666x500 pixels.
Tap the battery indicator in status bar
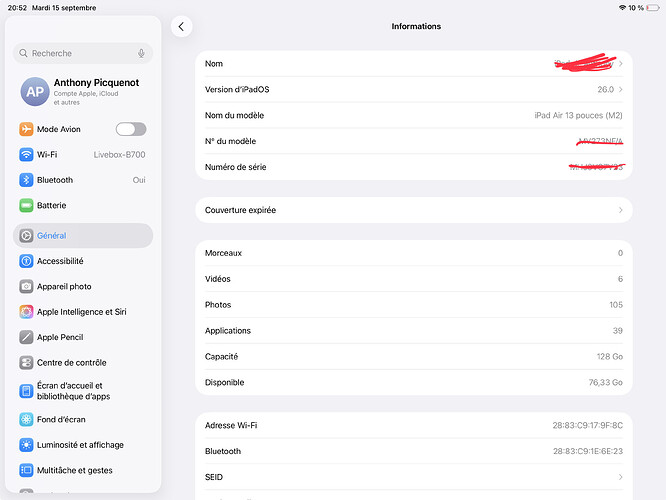coord(653,8)
